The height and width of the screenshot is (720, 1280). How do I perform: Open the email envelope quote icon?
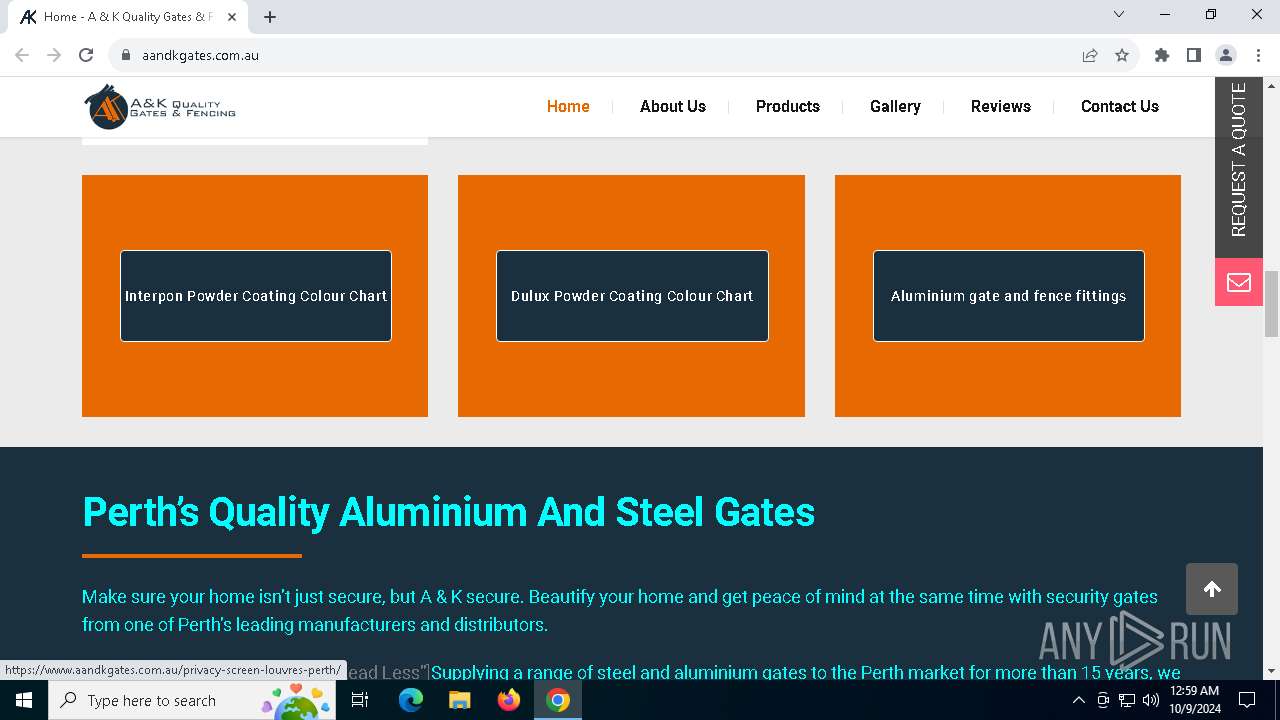(1239, 282)
